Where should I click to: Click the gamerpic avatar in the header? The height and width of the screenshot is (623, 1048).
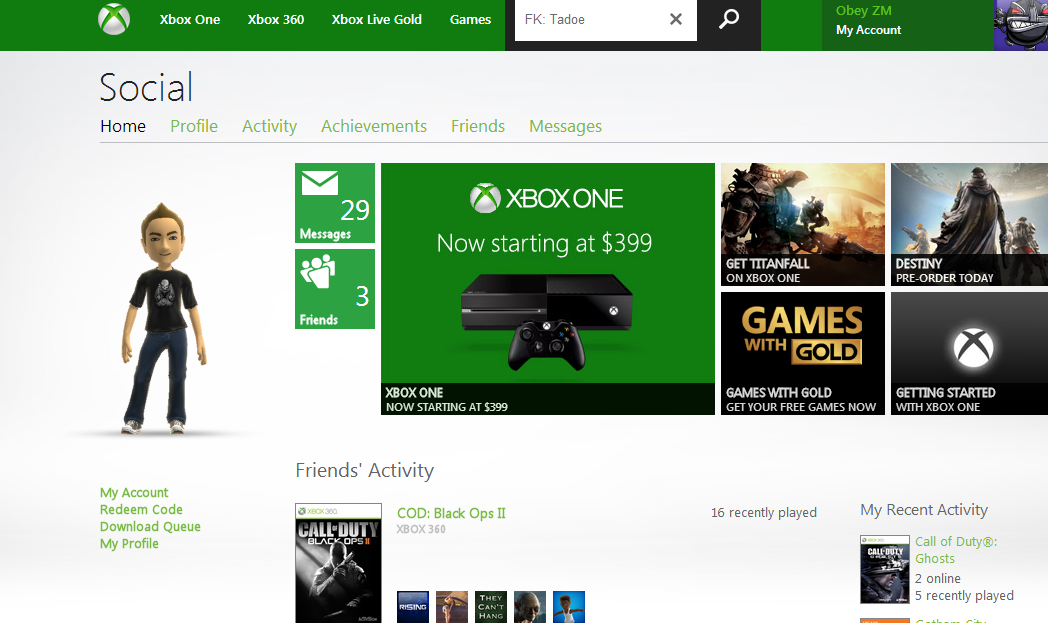click(x=1021, y=25)
